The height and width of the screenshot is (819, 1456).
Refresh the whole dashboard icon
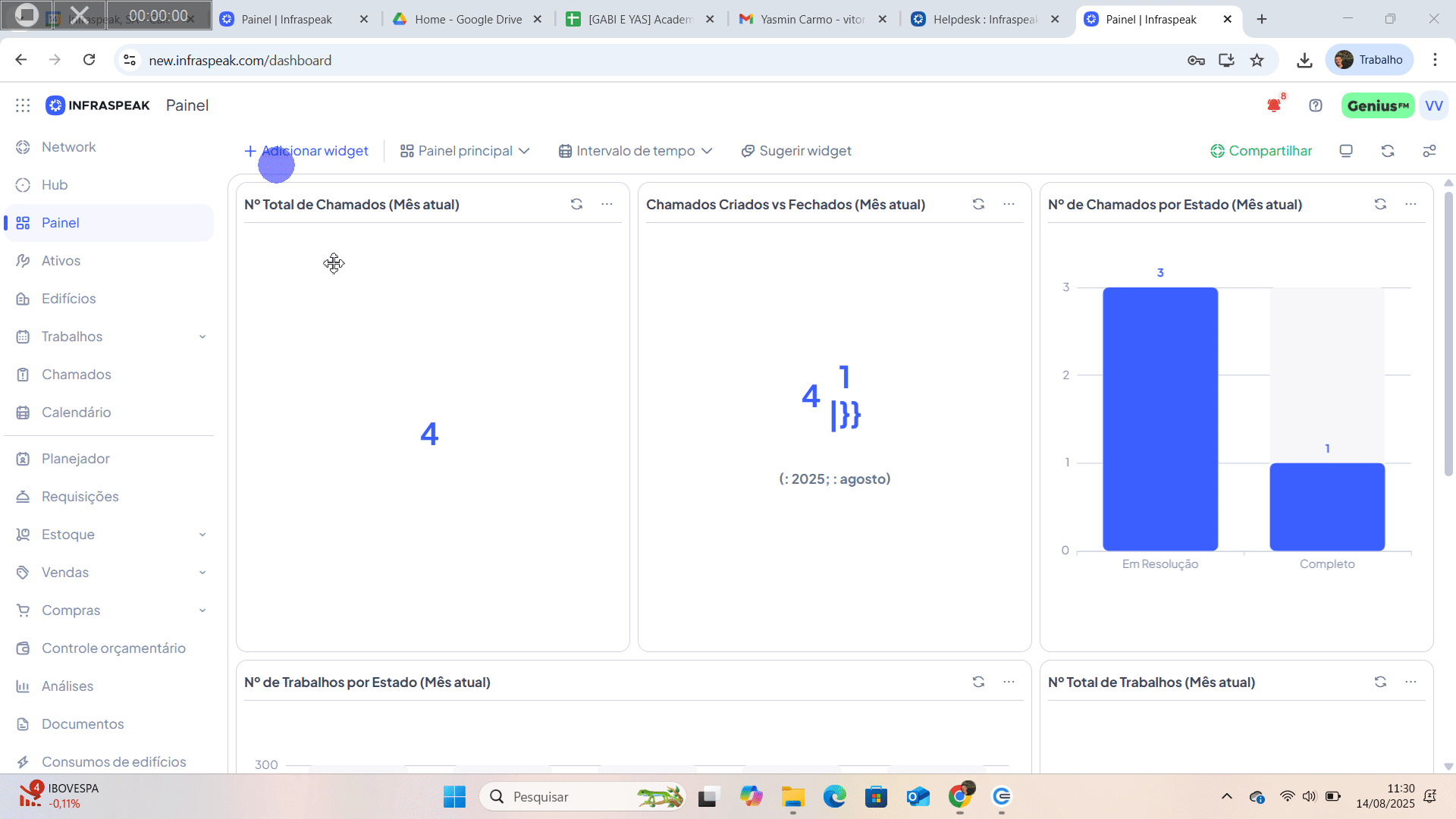pyautogui.click(x=1388, y=151)
